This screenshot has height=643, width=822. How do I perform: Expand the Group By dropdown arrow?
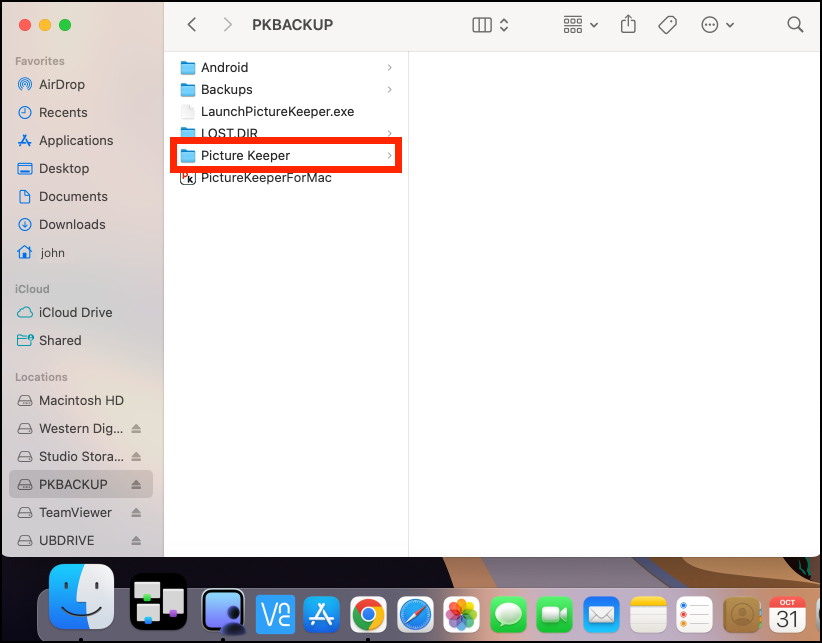click(x=594, y=25)
